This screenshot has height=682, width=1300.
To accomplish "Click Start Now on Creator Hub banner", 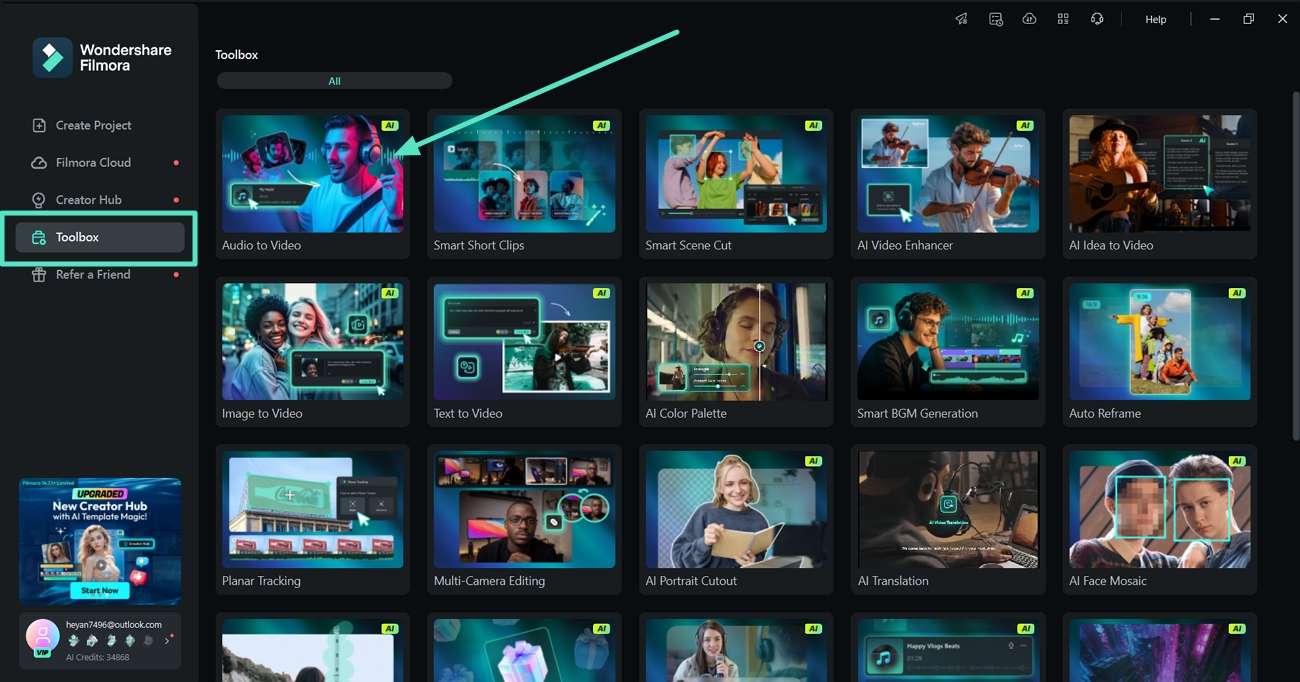I will pos(99,591).
